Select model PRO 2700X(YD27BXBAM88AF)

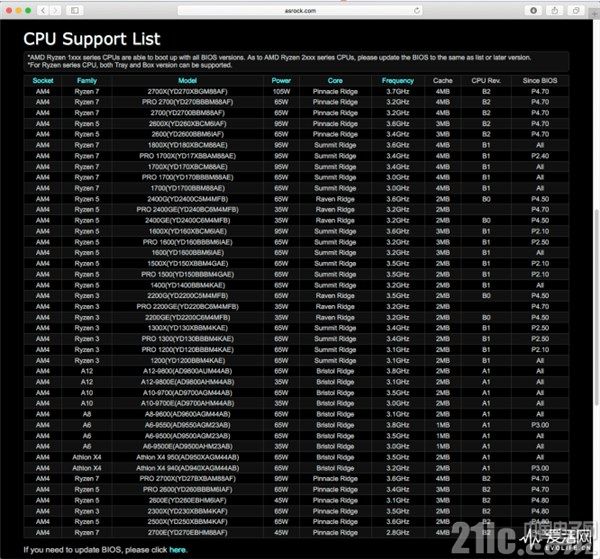pyautogui.click(x=188, y=479)
